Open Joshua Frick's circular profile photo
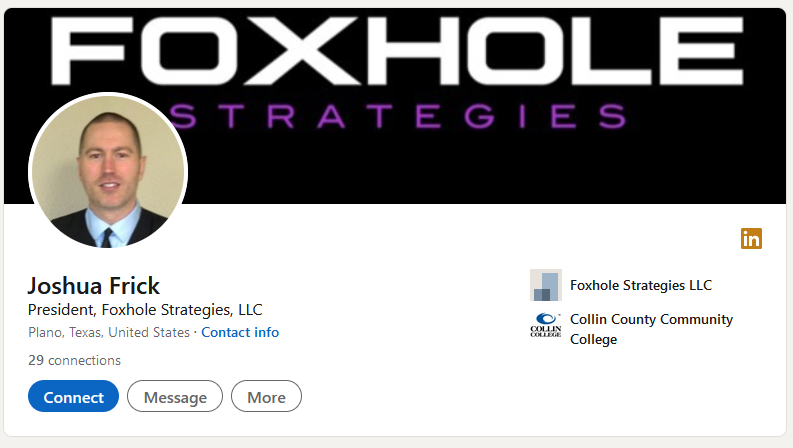793x448 pixels. coord(108,171)
